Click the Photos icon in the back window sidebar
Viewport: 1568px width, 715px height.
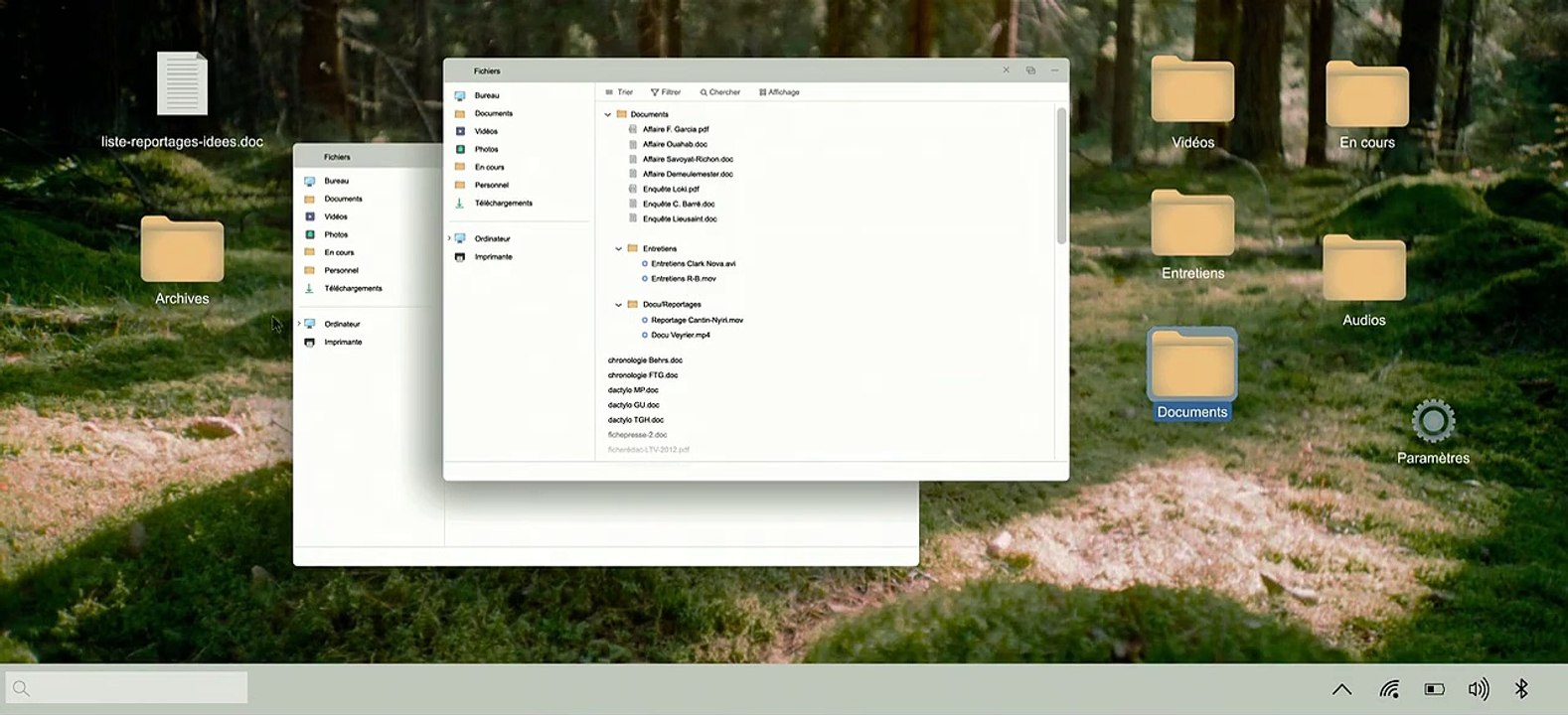(310, 234)
